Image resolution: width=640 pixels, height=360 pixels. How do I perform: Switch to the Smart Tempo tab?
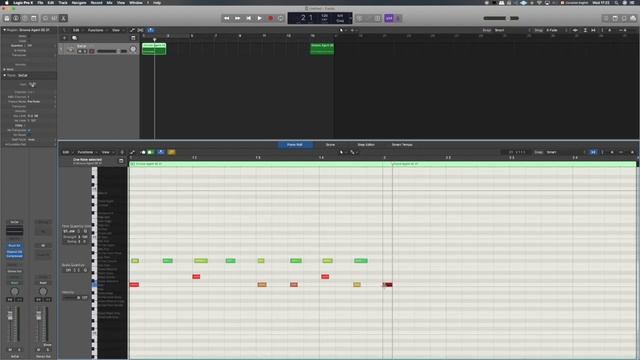click(402, 144)
